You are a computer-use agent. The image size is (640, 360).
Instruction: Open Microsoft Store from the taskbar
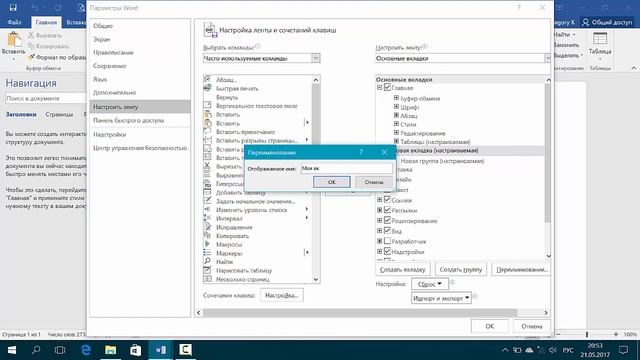click(x=136, y=350)
